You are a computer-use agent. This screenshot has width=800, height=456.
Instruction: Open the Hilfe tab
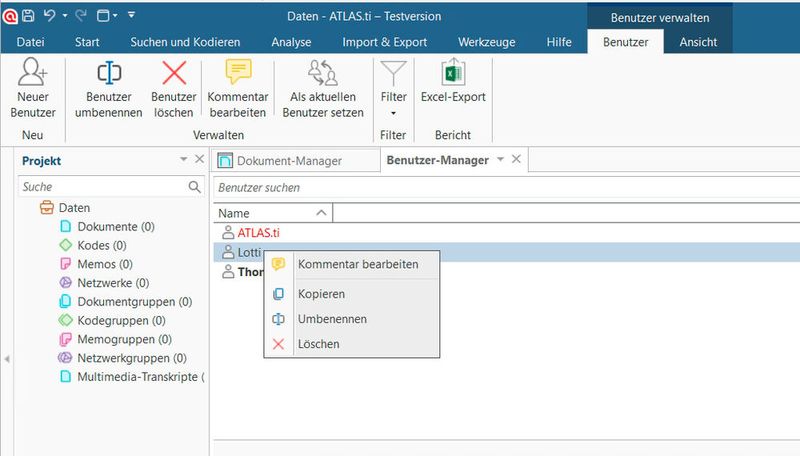[x=559, y=42]
